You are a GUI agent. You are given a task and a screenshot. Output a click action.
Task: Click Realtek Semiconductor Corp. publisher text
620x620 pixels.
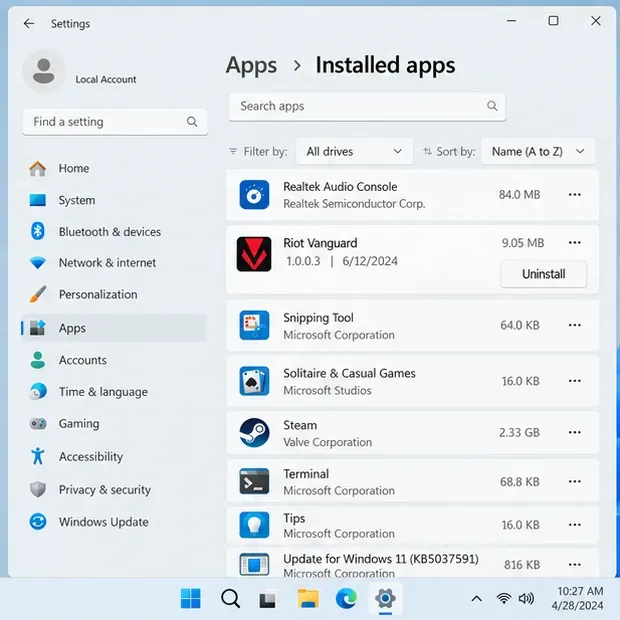coord(354,204)
